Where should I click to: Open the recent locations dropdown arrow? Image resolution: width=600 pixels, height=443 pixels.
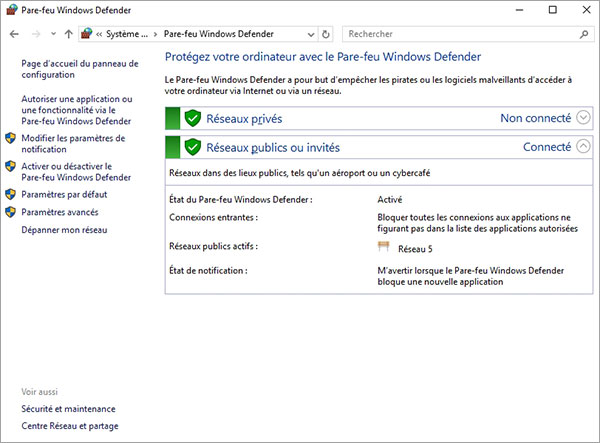[x=53, y=34]
